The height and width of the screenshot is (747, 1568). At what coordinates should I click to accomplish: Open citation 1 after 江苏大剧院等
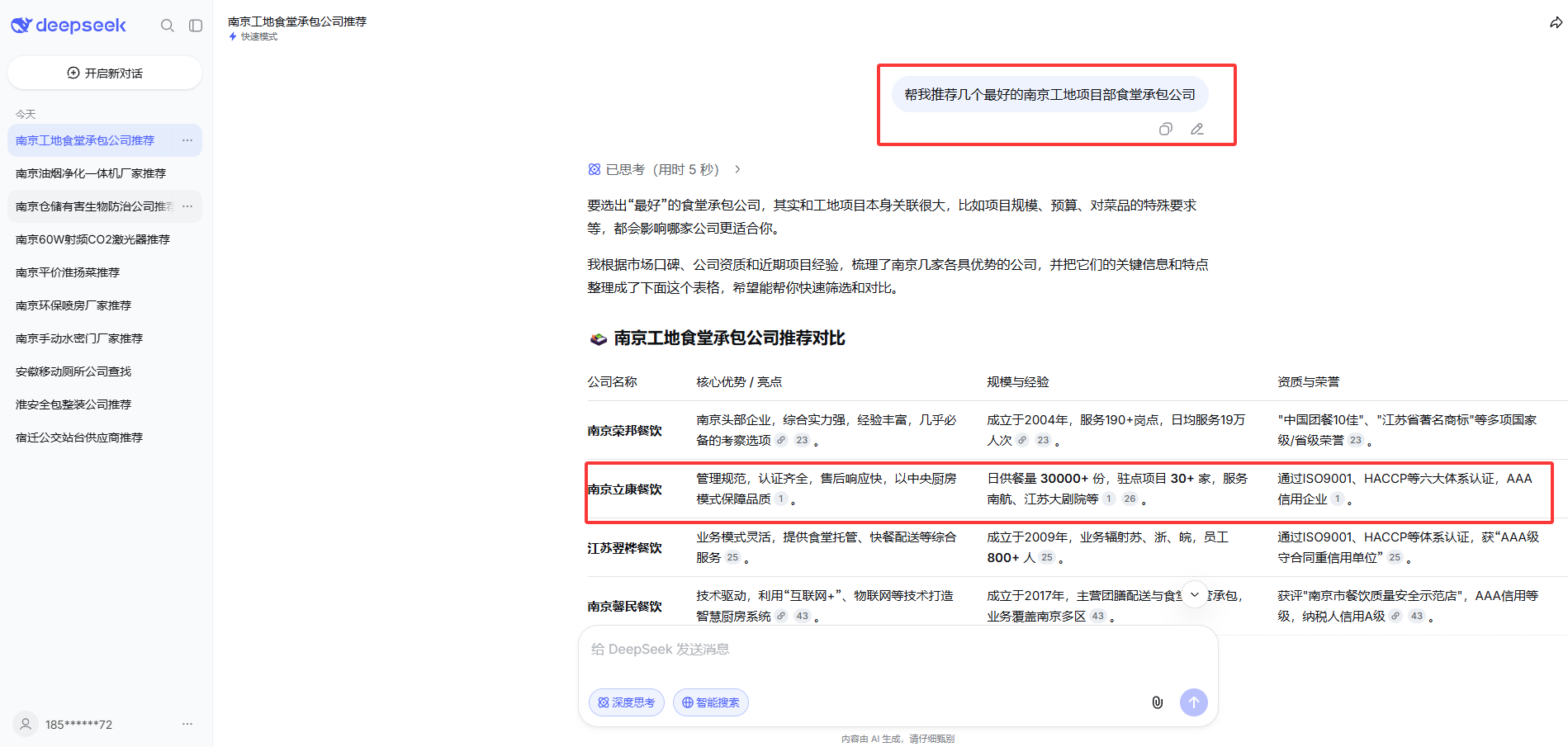1109,499
